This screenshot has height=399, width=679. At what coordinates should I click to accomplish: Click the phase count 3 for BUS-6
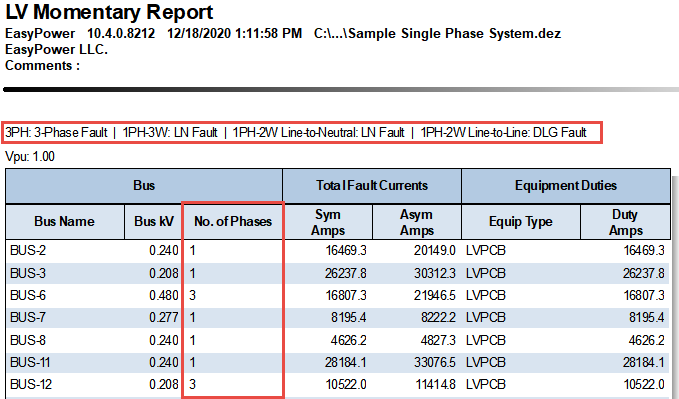click(193, 295)
